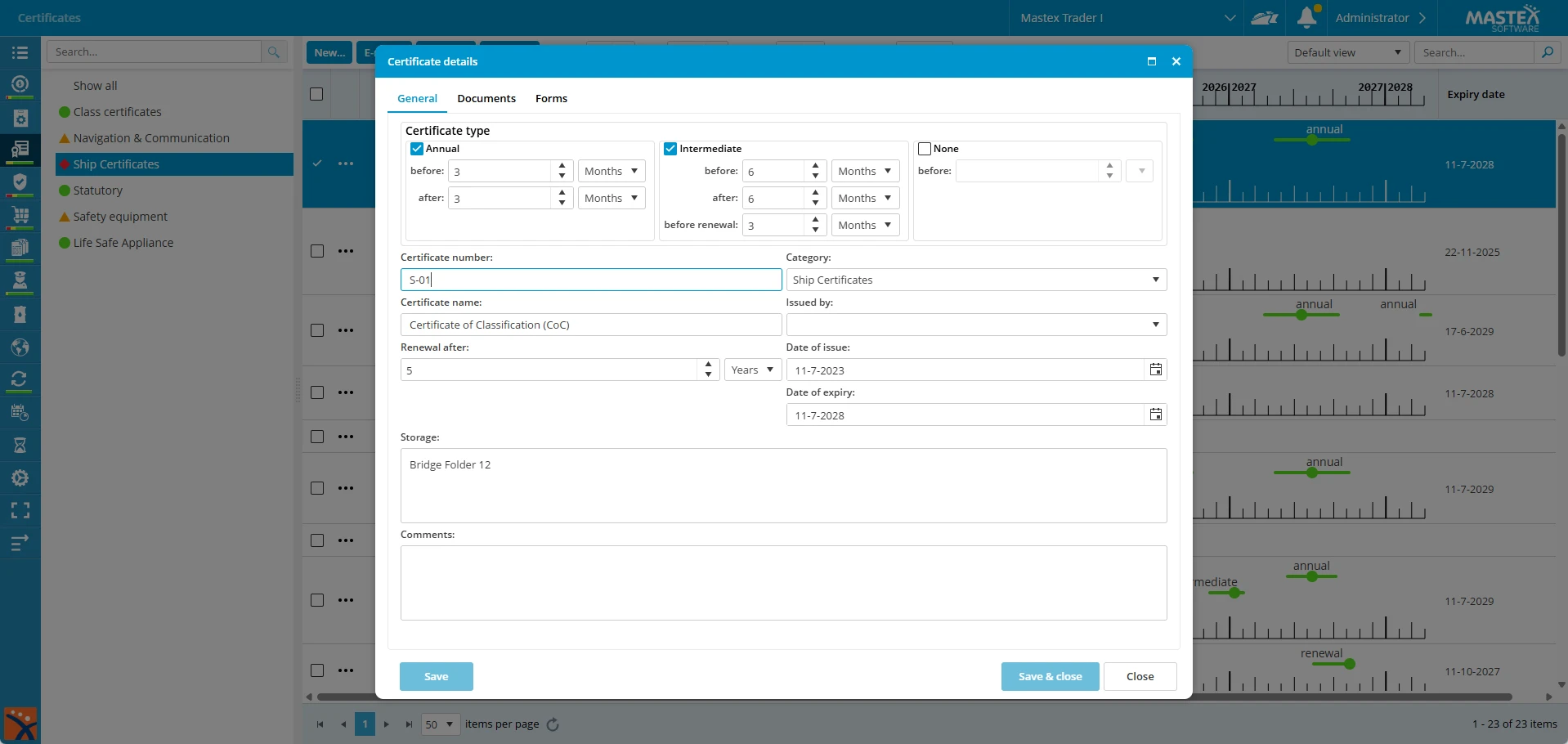1568x744 pixels.
Task: Click the horizontal scrollbar below the grid
Action: pos(914,697)
